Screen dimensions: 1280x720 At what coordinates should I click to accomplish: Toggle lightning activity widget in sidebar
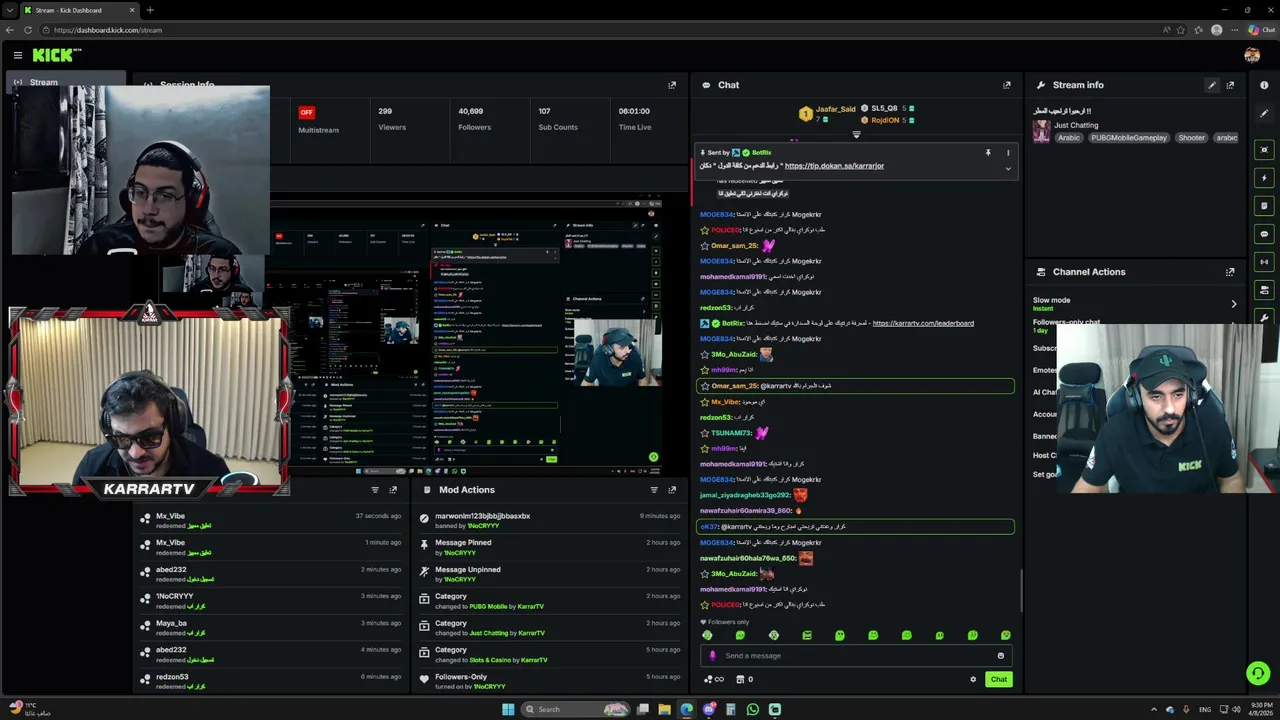pyautogui.click(x=1264, y=178)
